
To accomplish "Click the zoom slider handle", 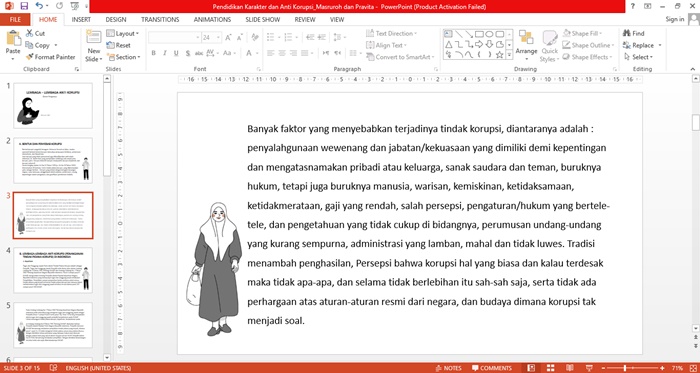I will (x=625, y=368).
